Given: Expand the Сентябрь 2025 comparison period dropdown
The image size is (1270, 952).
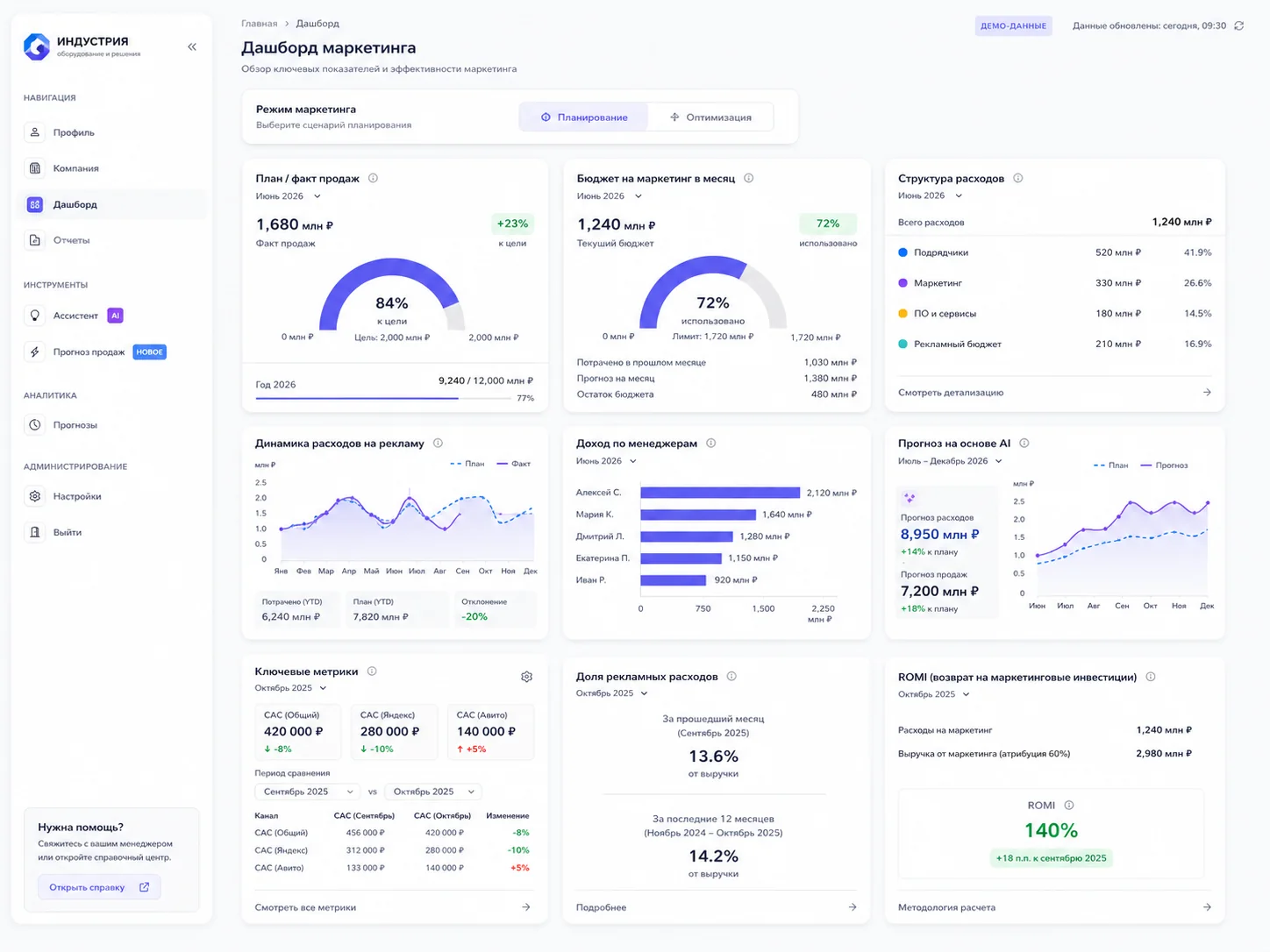Looking at the screenshot, I should click(306, 792).
